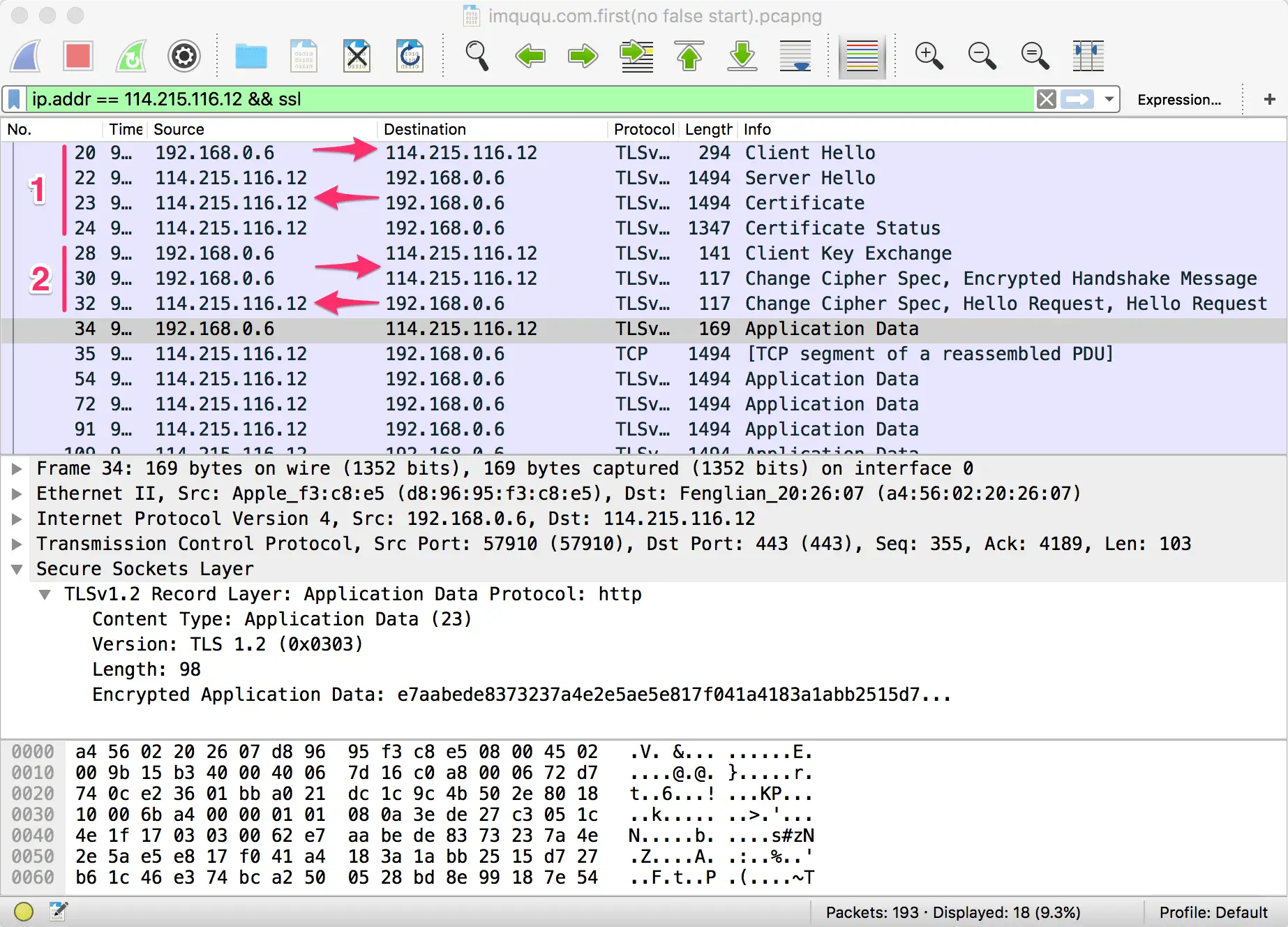1288x927 pixels.
Task: Restart the current capture
Action: 131,56
